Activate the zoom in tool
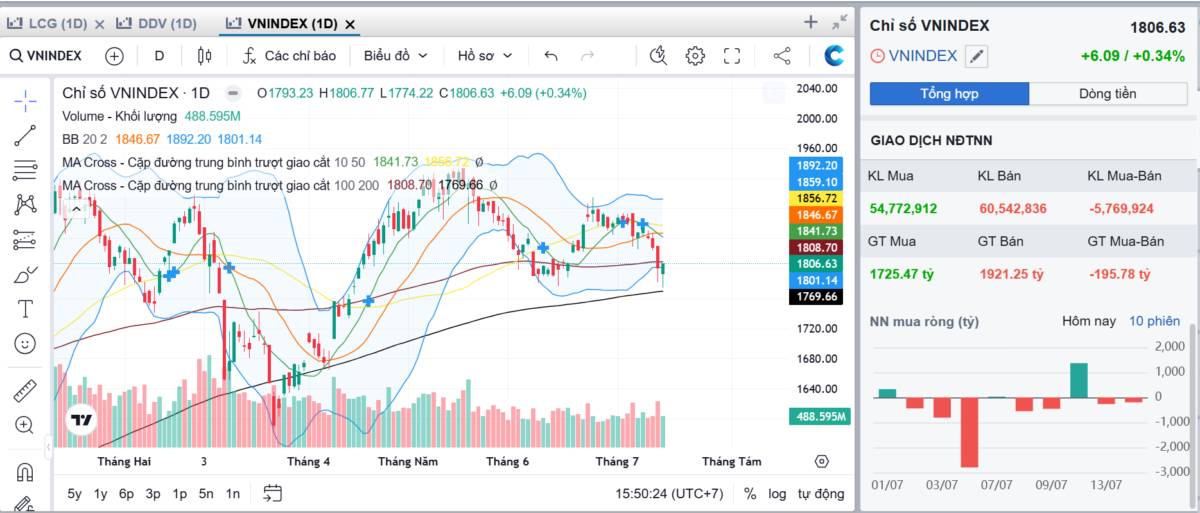 25,425
